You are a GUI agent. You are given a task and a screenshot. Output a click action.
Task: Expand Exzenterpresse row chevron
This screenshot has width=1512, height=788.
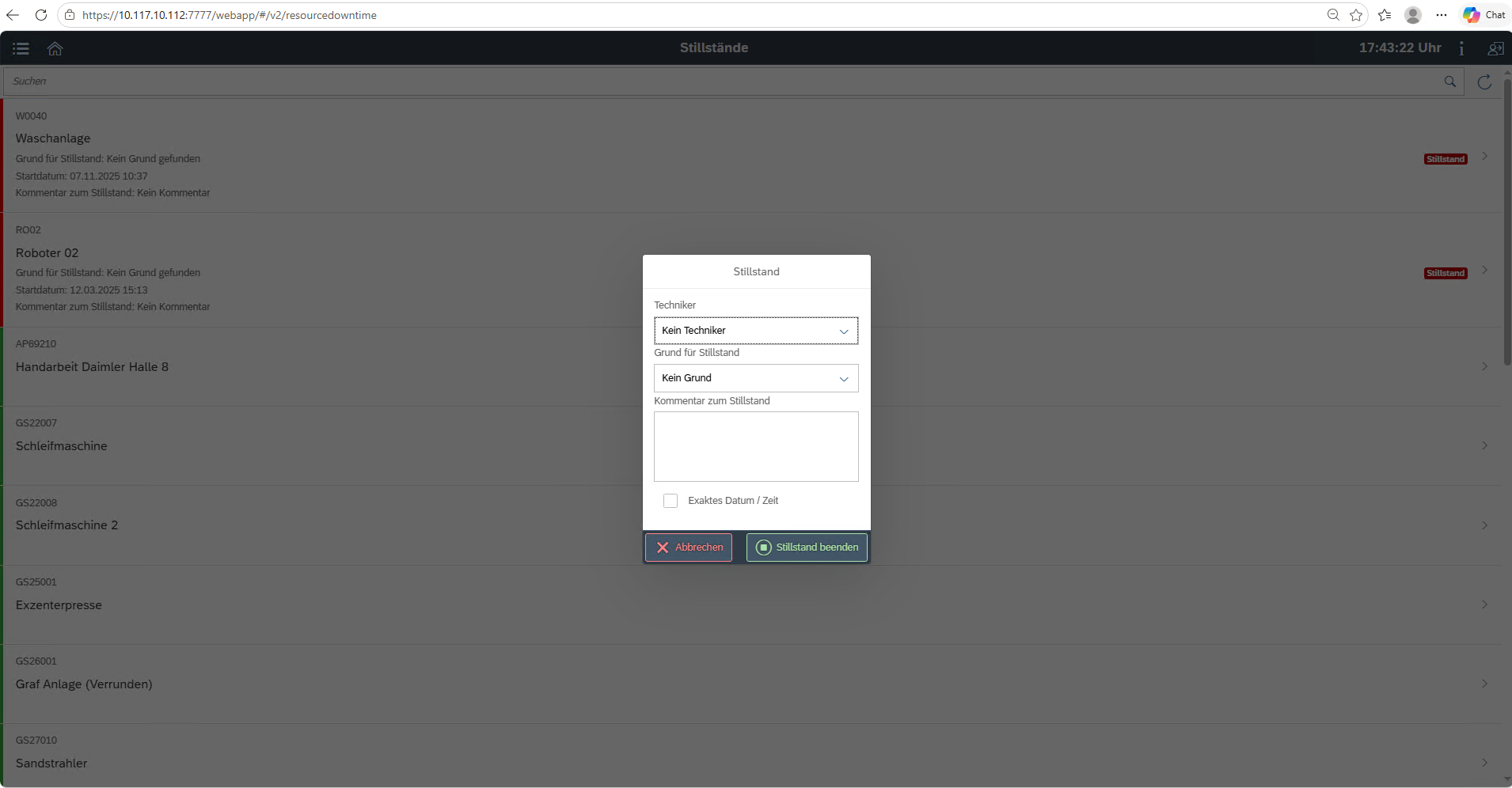pos(1484,604)
